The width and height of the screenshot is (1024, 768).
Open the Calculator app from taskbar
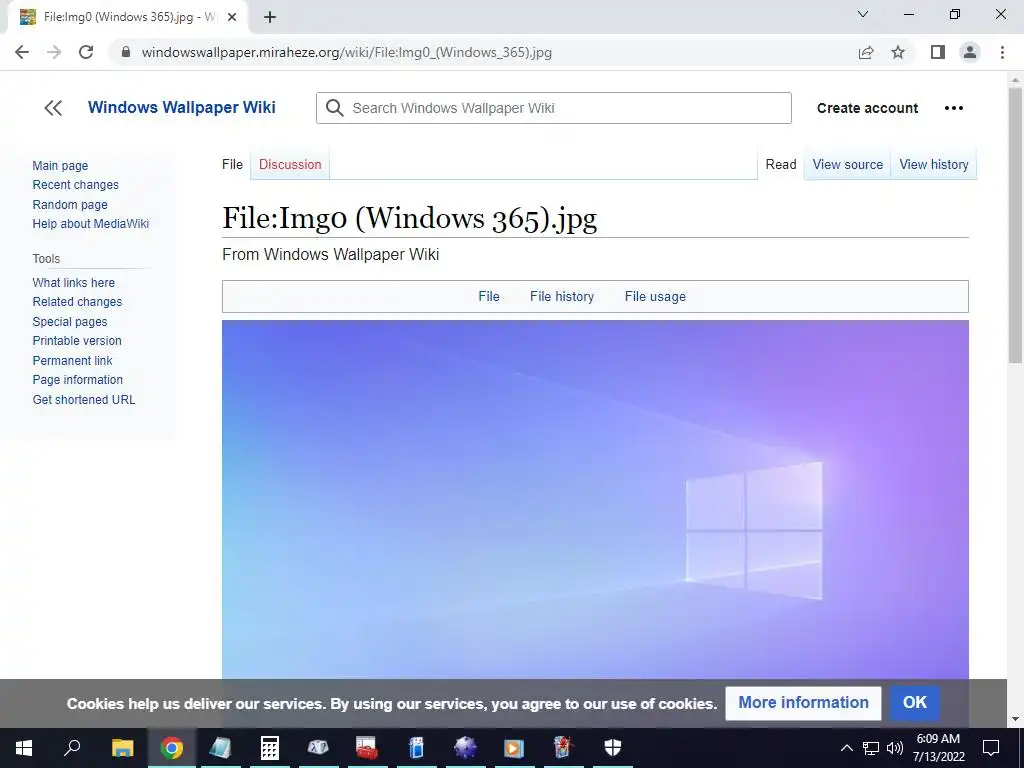270,748
